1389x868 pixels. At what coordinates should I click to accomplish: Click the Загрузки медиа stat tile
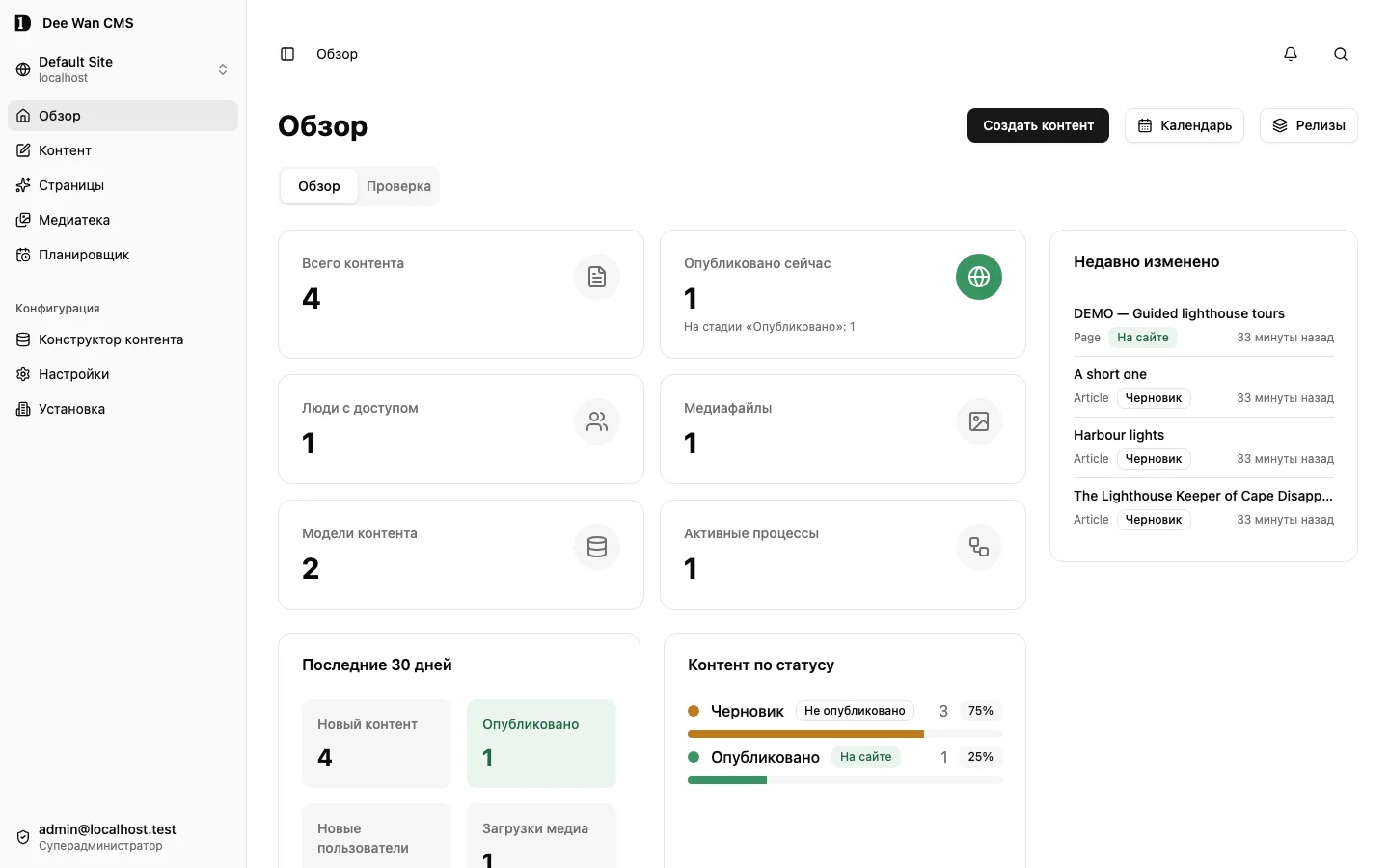[541, 836]
